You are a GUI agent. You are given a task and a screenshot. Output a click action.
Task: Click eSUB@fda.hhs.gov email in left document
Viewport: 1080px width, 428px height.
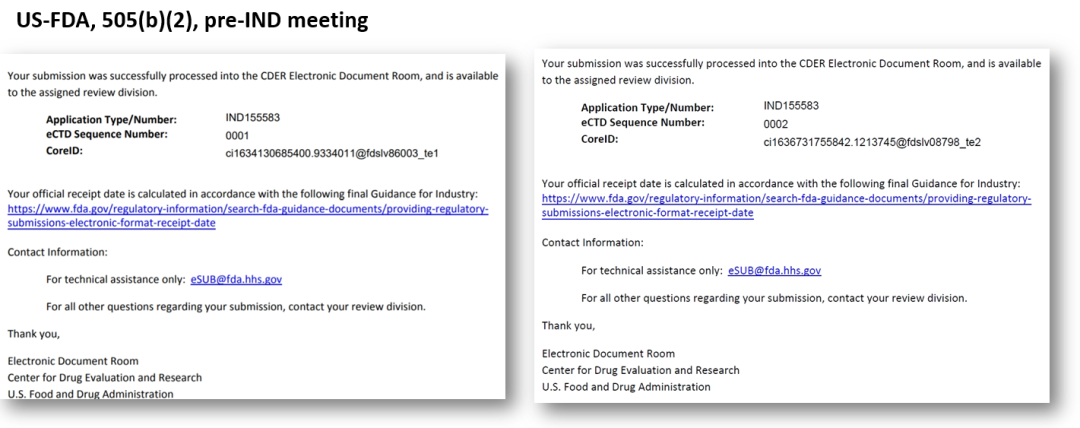[236, 280]
